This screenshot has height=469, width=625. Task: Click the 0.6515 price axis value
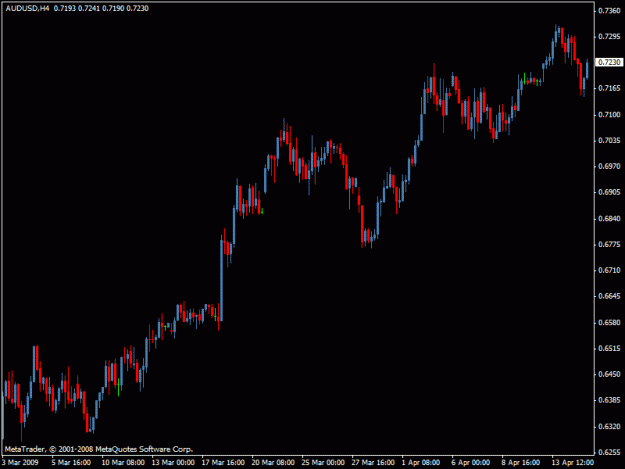click(609, 349)
